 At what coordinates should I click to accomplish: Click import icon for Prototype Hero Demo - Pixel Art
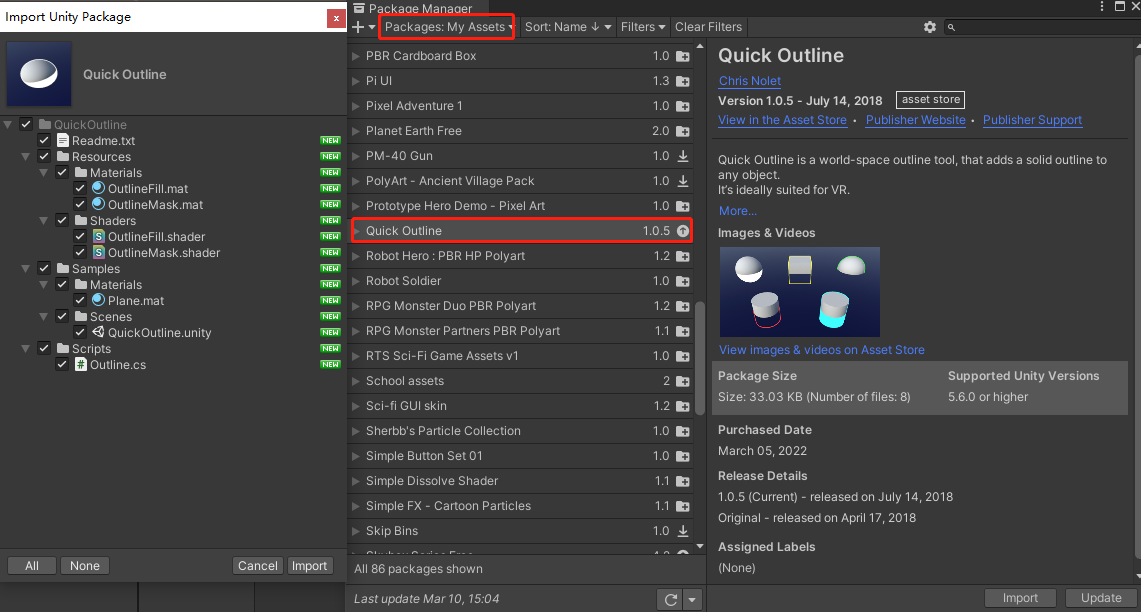click(x=683, y=207)
